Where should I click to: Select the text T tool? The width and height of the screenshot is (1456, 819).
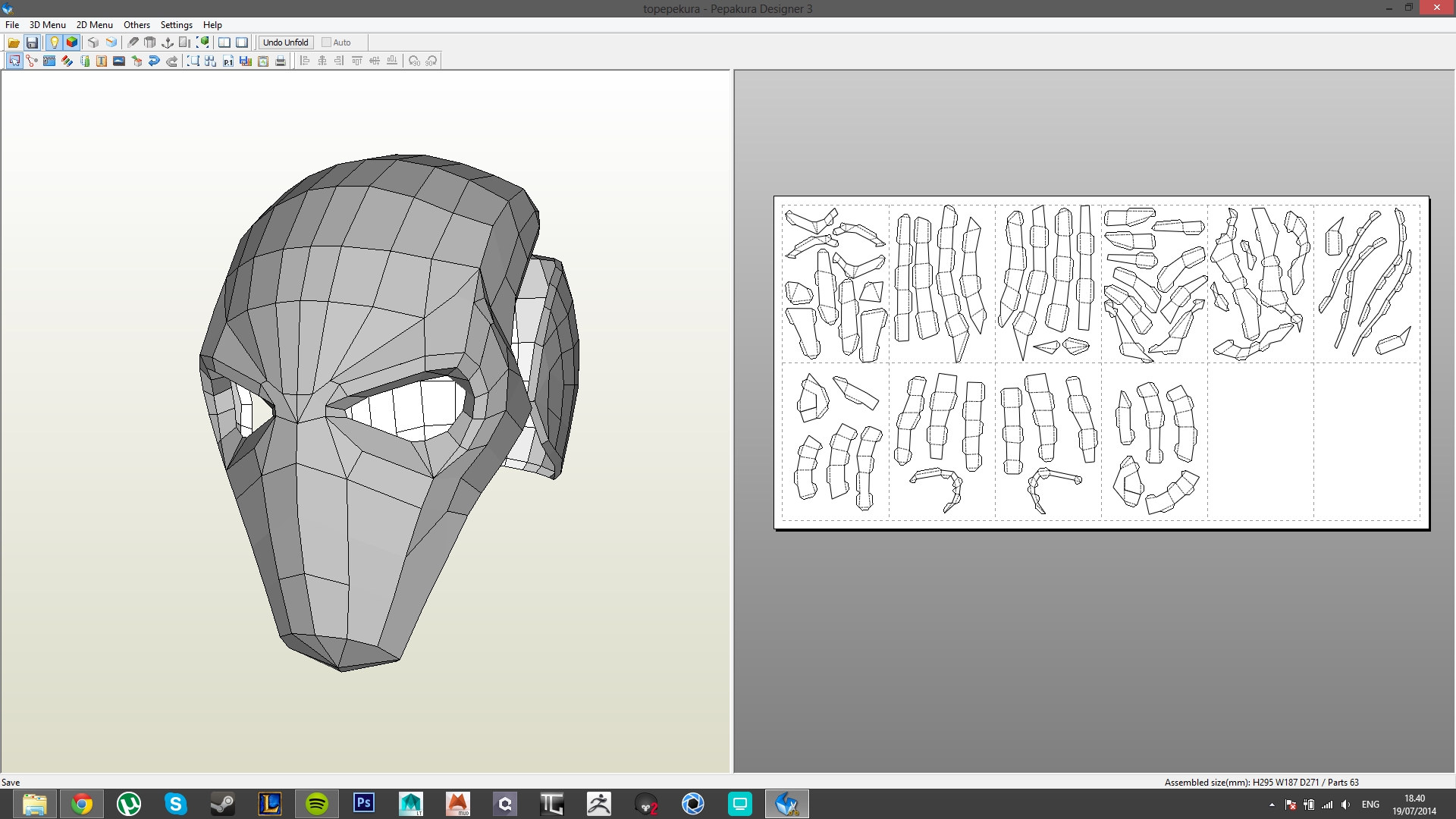click(x=102, y=61)
